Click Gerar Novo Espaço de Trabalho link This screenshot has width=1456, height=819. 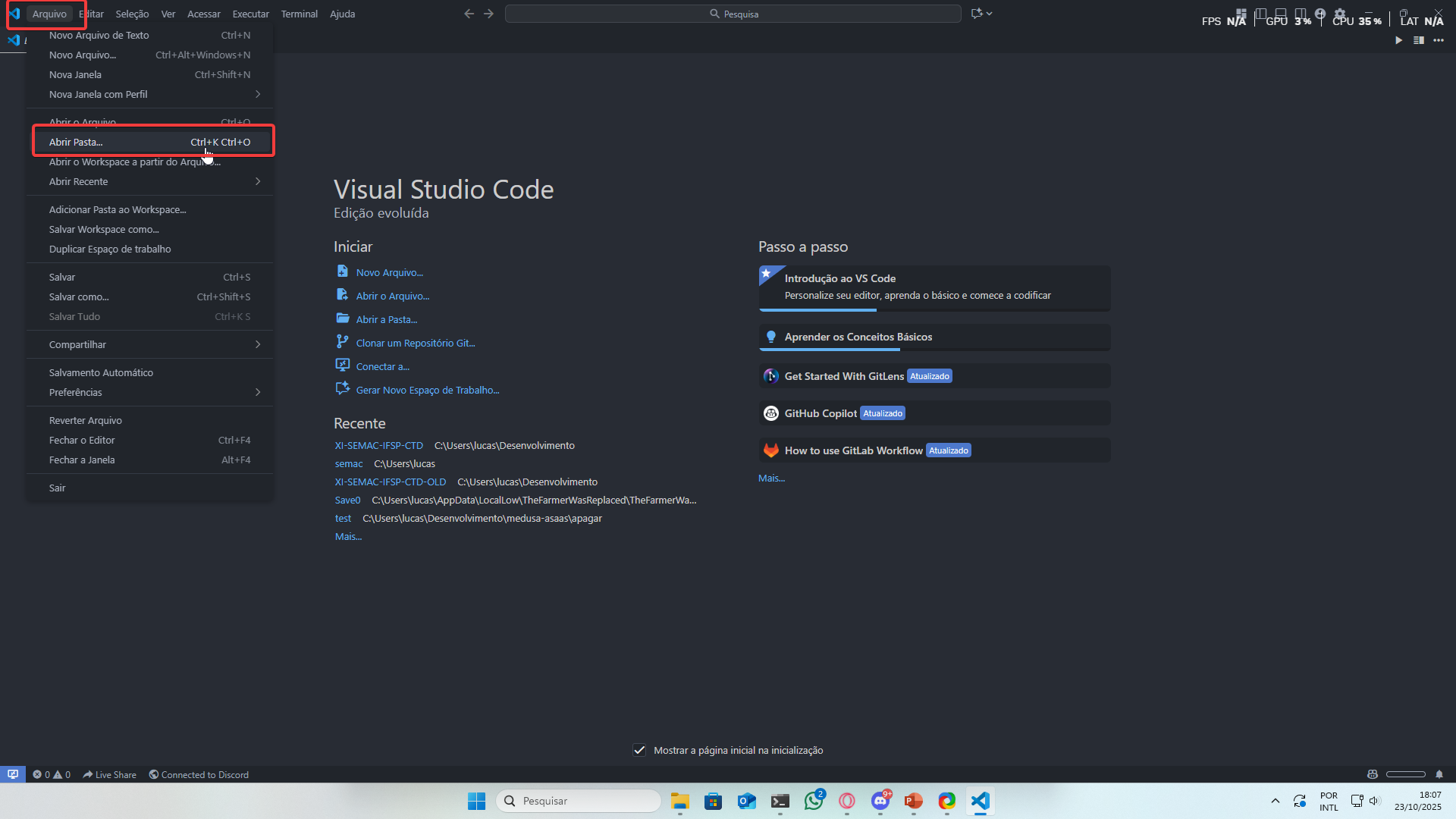click(x=427, y=390)
